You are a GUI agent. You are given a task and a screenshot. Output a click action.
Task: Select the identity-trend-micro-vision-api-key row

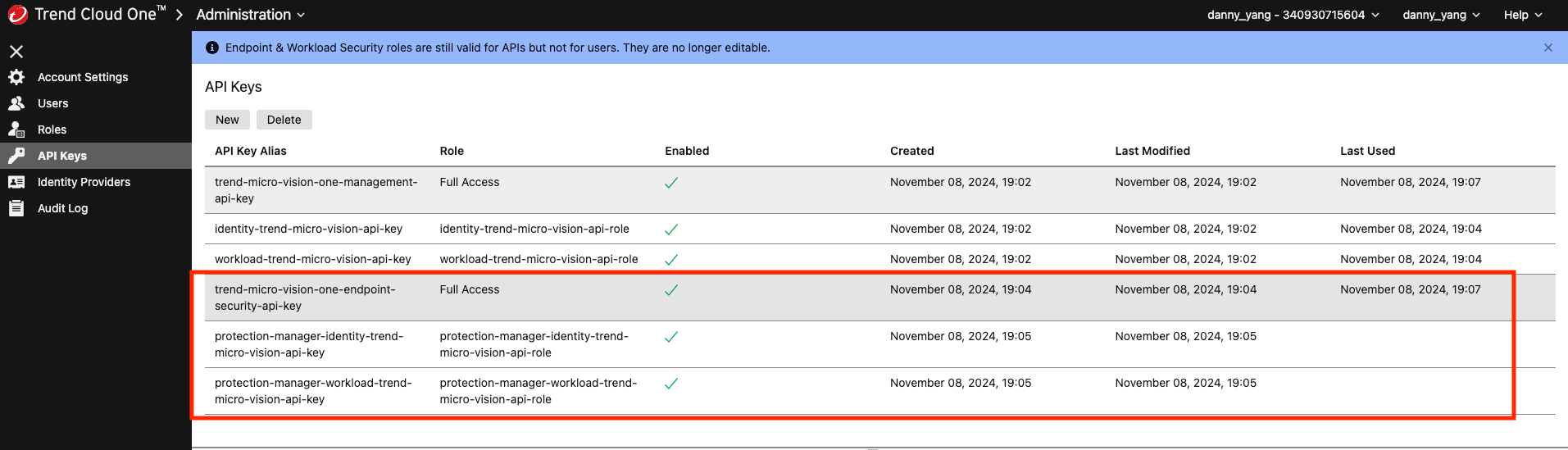308,229
